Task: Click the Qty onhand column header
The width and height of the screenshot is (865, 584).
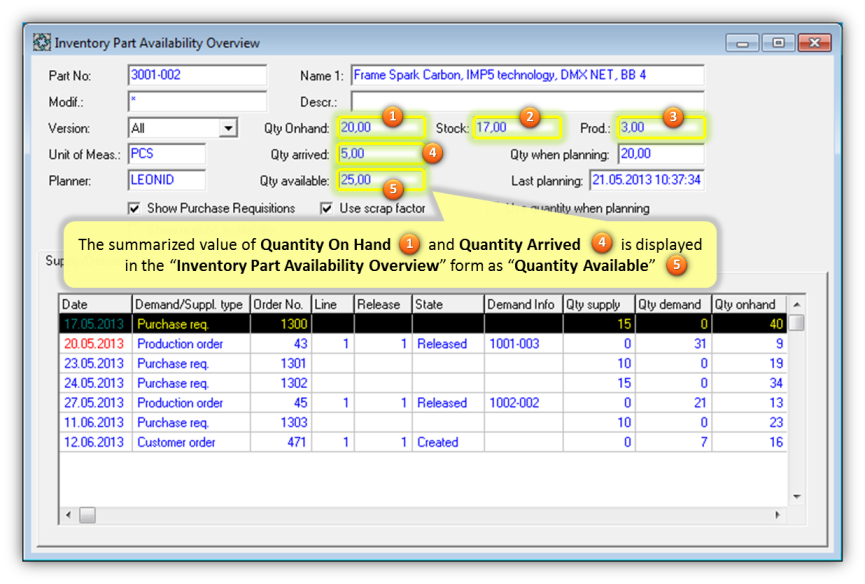Action: click(x=749, y=304)
